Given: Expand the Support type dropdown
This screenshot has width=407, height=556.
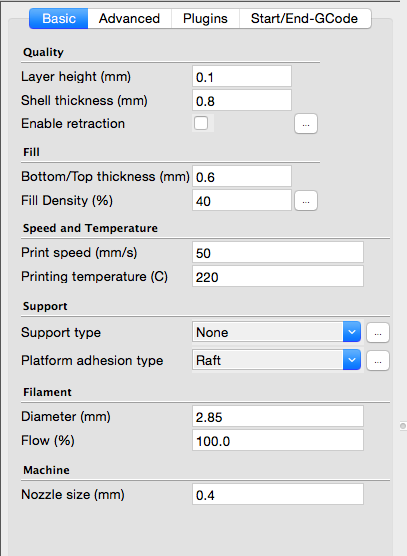Looking at the screenshot, I should (x=277, y=332).
